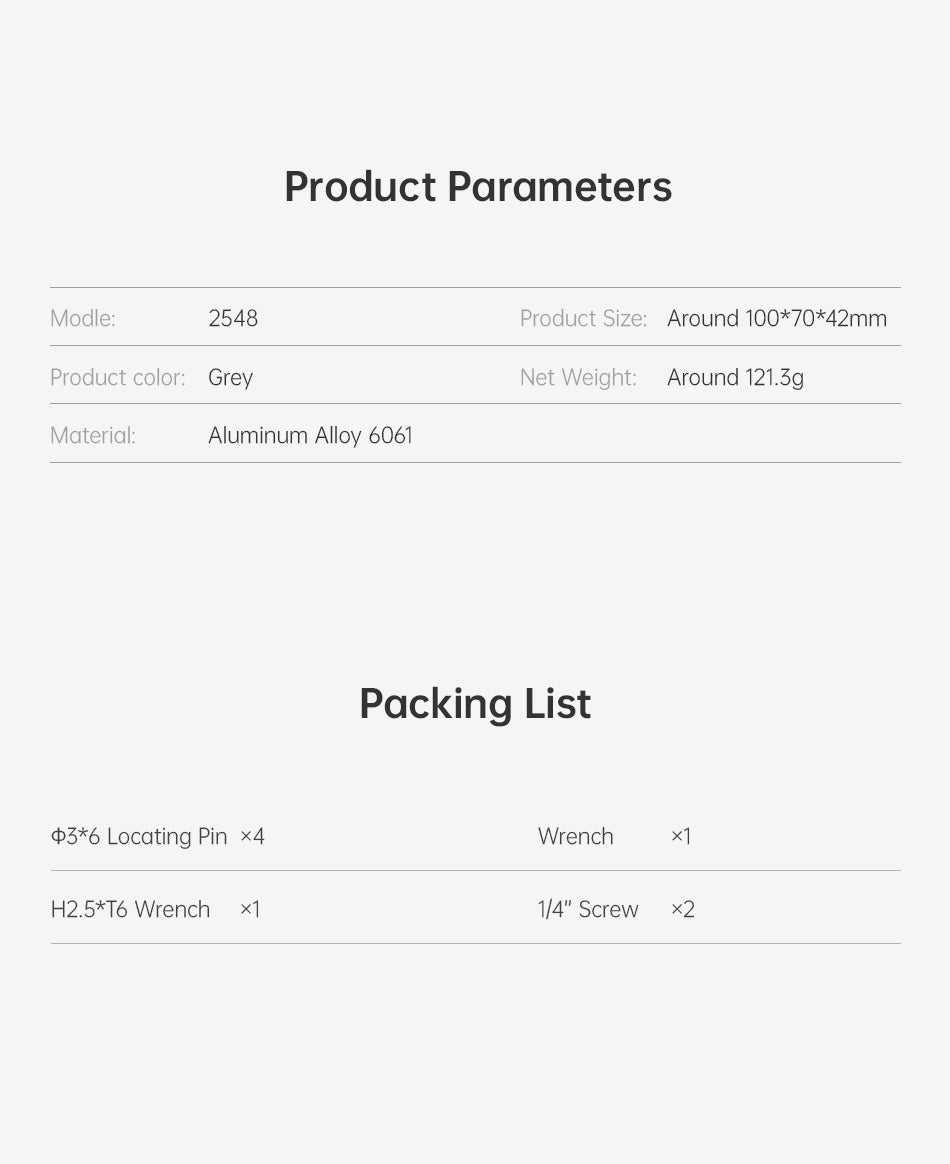The image size is (950, 1164).
Task: Click the Product Parameters heading
Action: (x=478, y=186)
